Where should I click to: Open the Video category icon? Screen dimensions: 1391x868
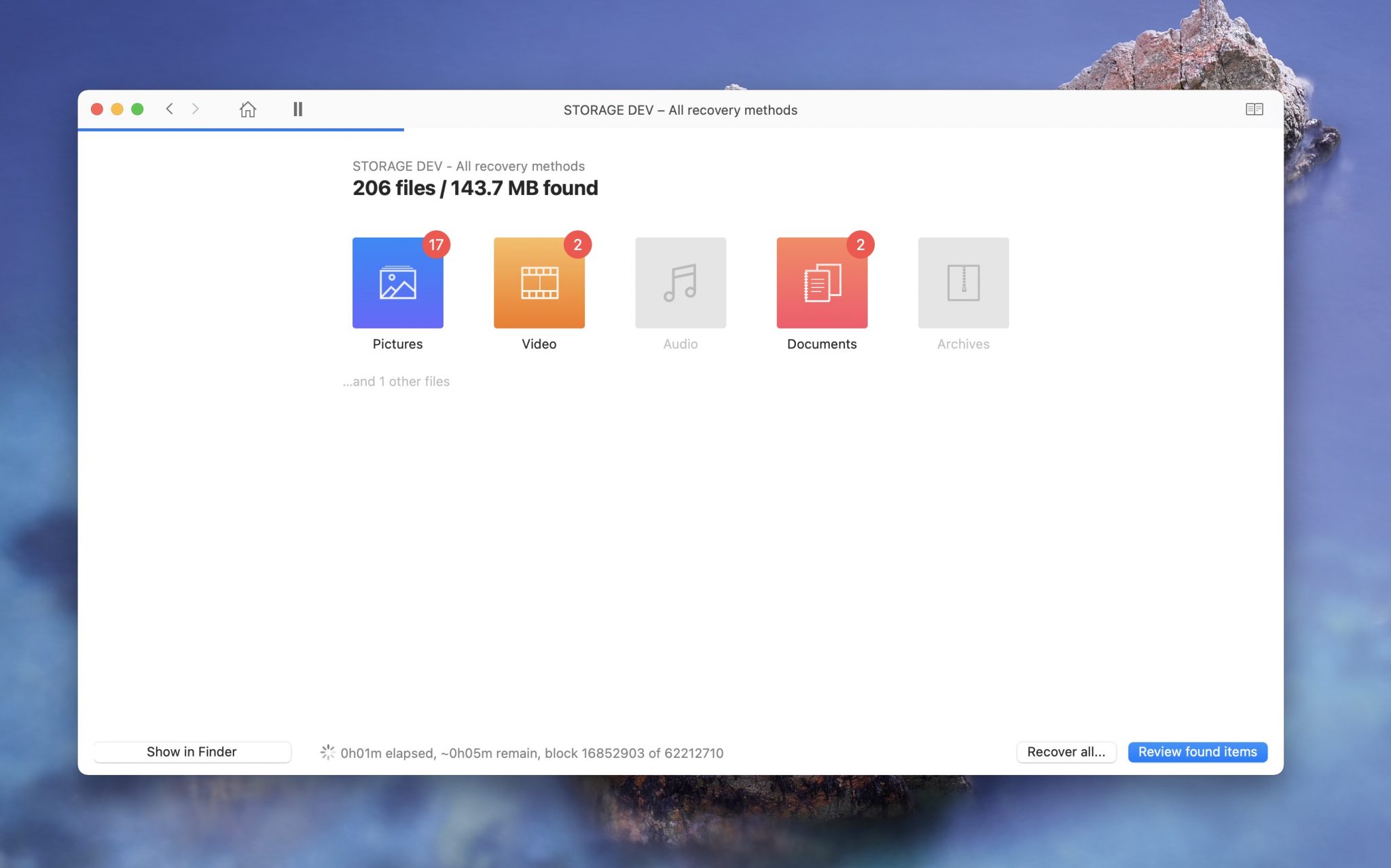(x=538, y=282)
